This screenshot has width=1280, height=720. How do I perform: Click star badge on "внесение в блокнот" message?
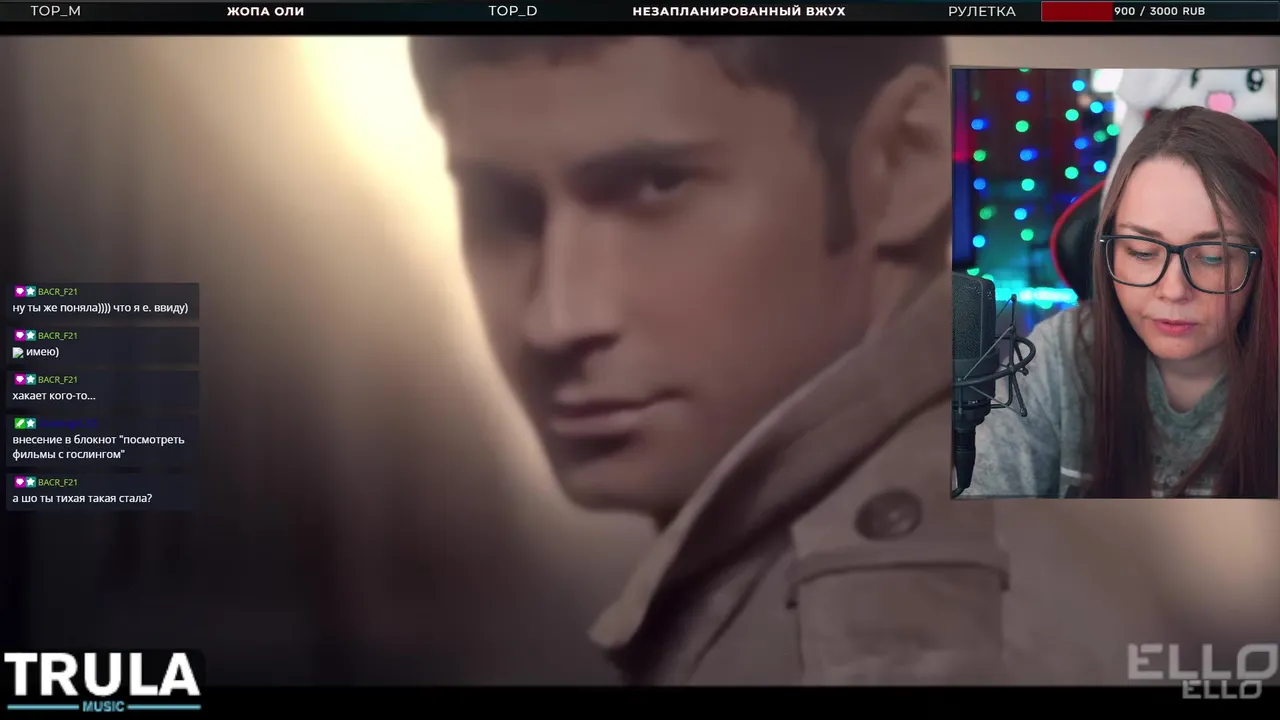pos(31,423)
